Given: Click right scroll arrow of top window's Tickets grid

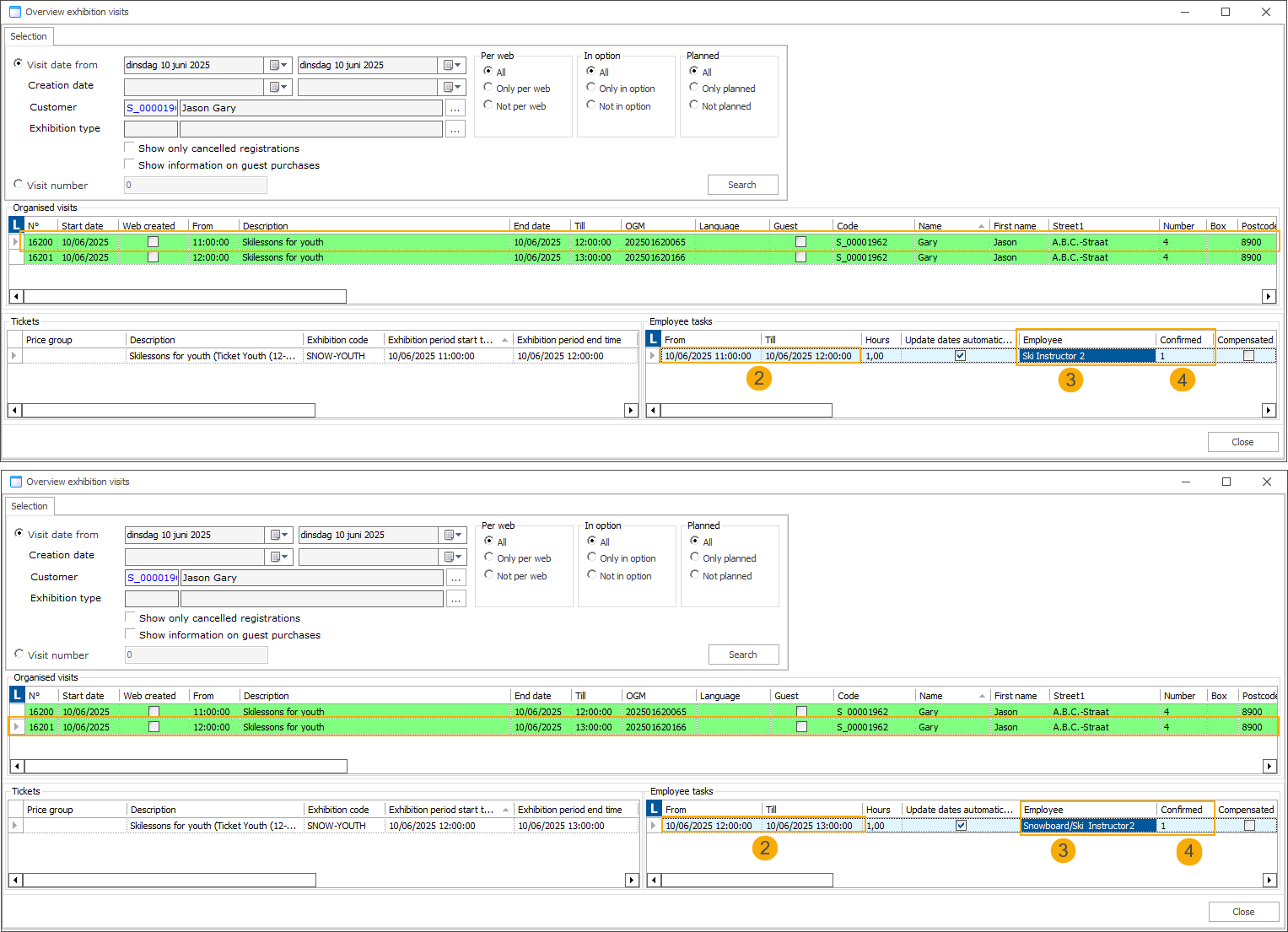Looking at the screenshot, I should pos(630,410).
